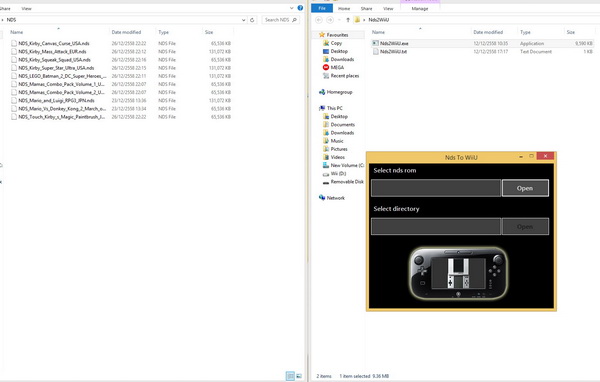Sort by Date modified in Nds2WiiU explorer
This screenshot has height=382, width=600.
click(488, 32)
